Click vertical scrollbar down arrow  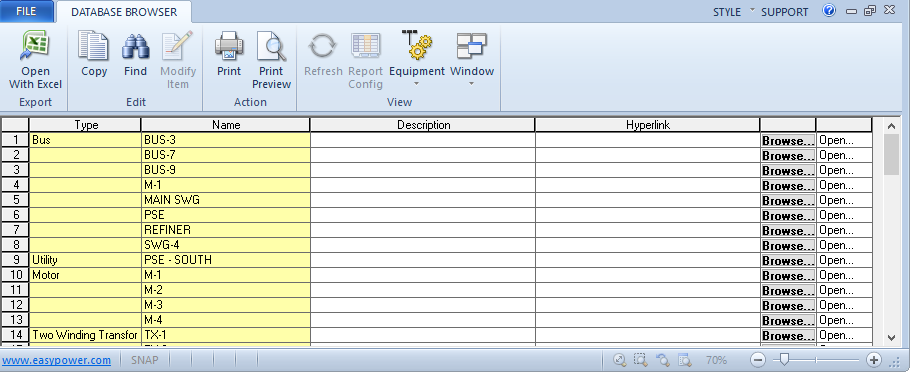(x=891, y=338)
